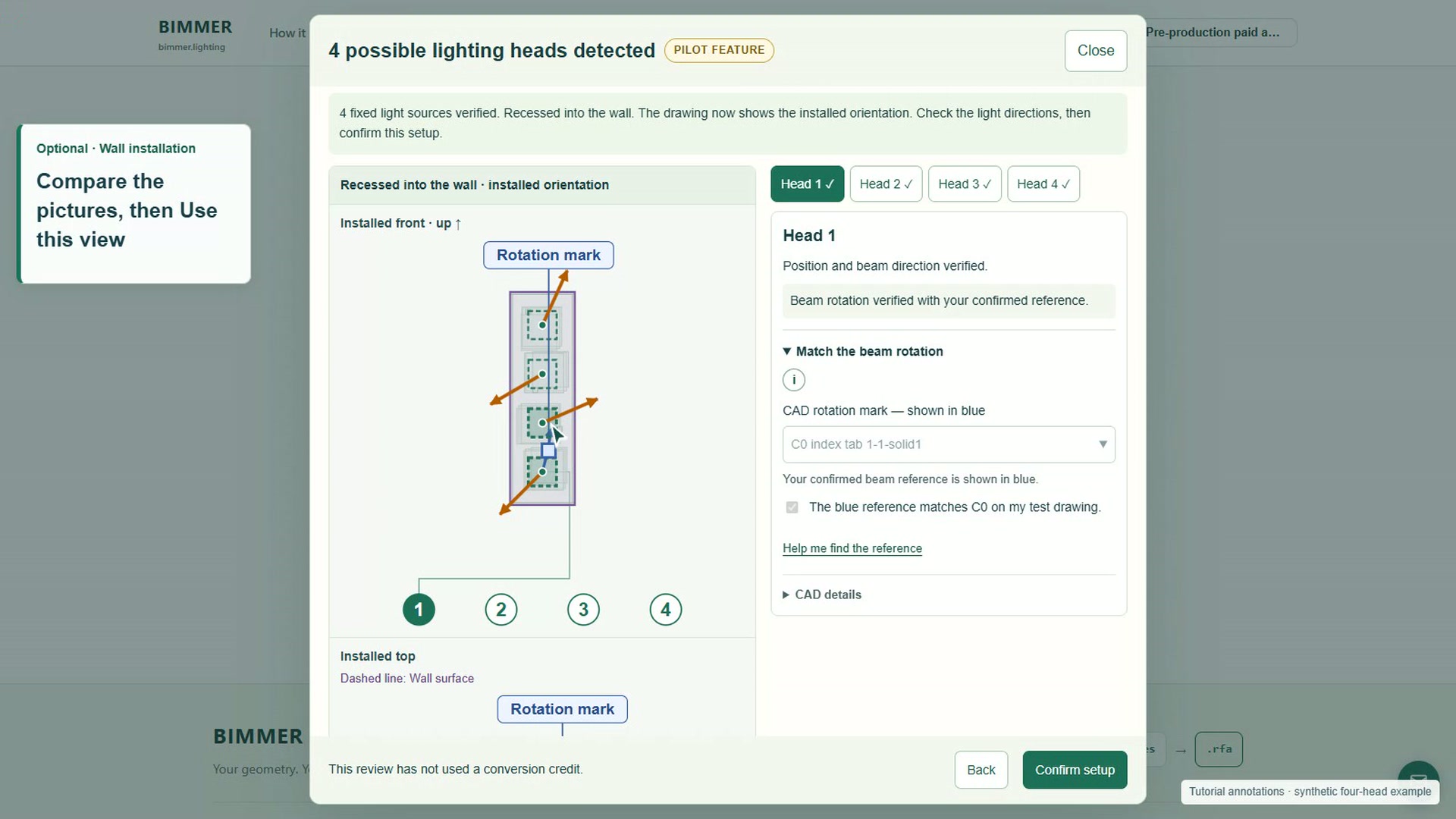Click the top light head dashed square
The width and height of the screenshot is (1456, 819).
tap(542, 325)
